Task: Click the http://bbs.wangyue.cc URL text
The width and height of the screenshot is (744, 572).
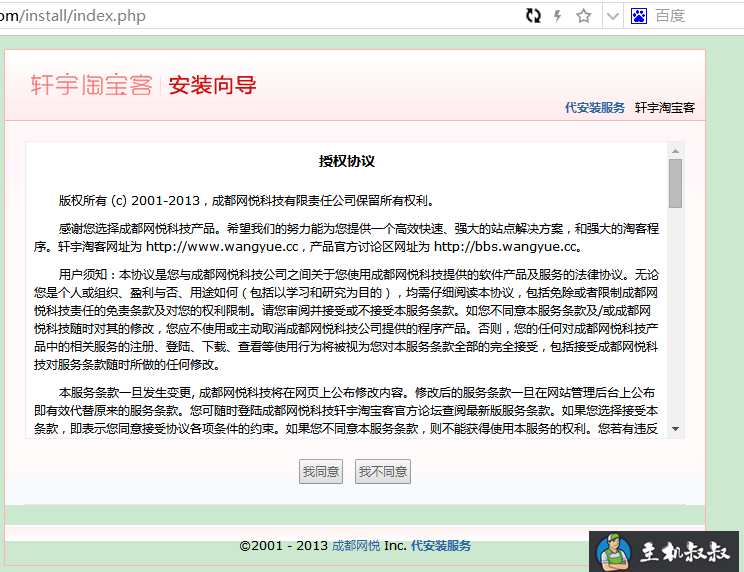Action: coord(505,247)
